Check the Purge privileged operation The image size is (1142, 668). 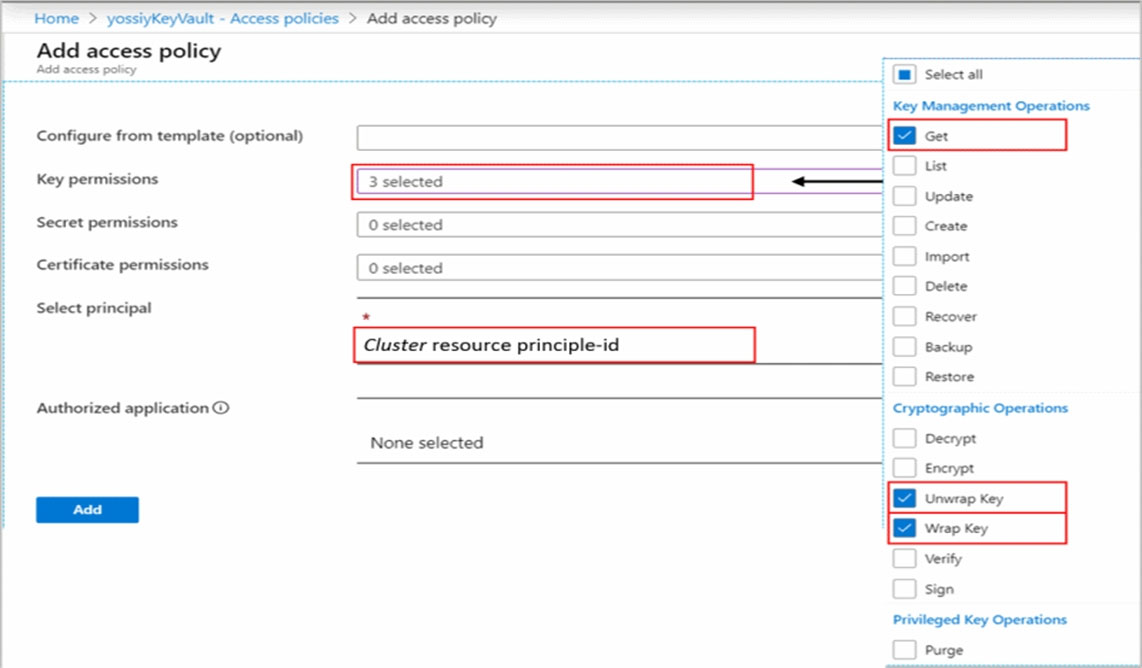tap(905, 649)
